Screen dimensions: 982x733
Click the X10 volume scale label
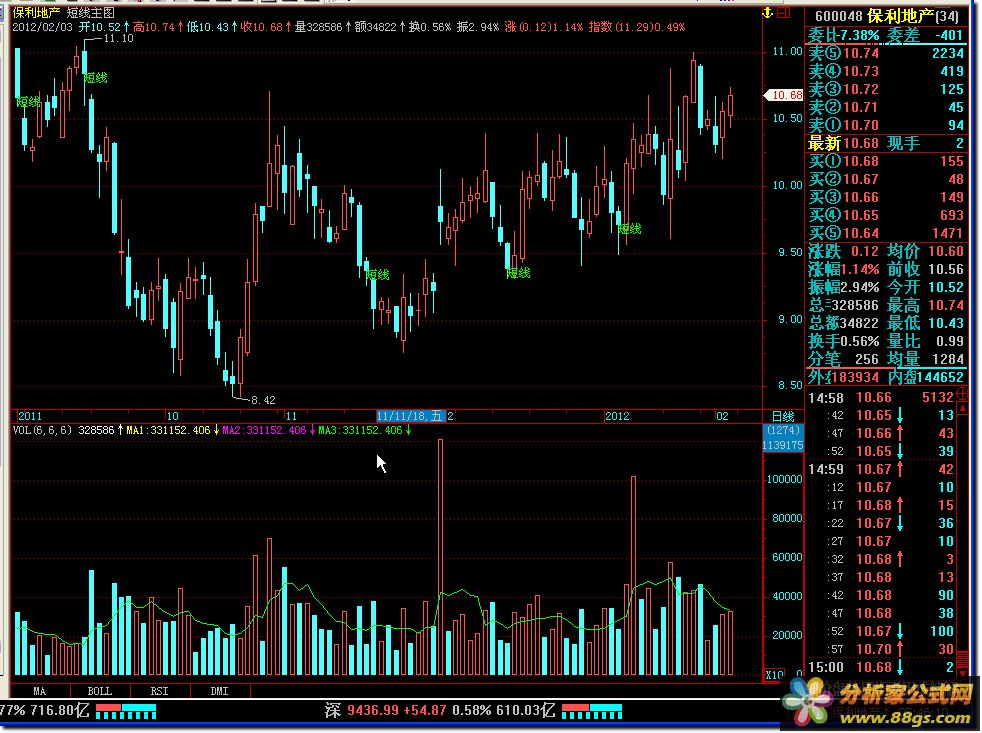[x=774, y=675]
